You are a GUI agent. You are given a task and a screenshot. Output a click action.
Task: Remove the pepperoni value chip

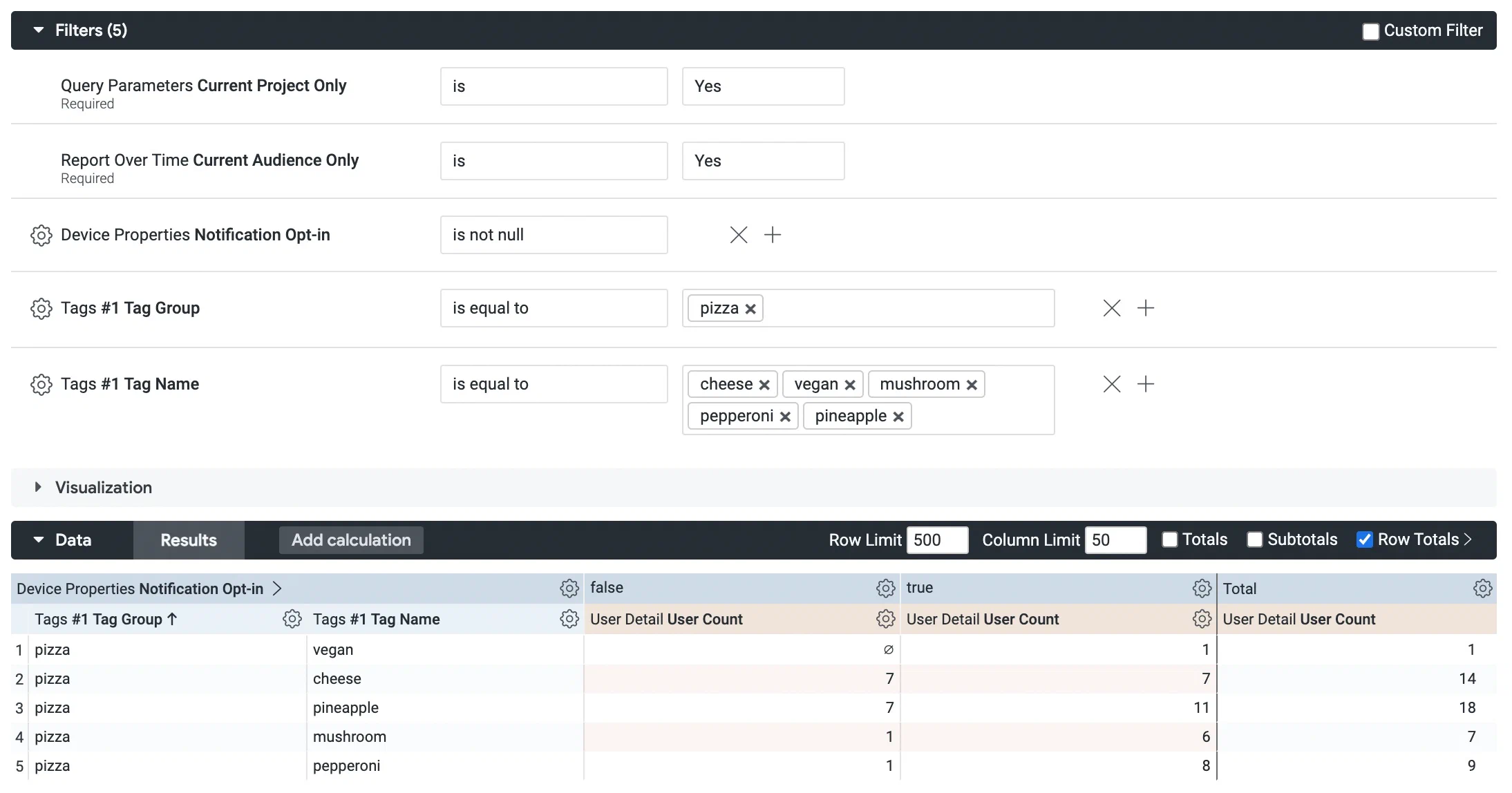[x=785, y=416]
